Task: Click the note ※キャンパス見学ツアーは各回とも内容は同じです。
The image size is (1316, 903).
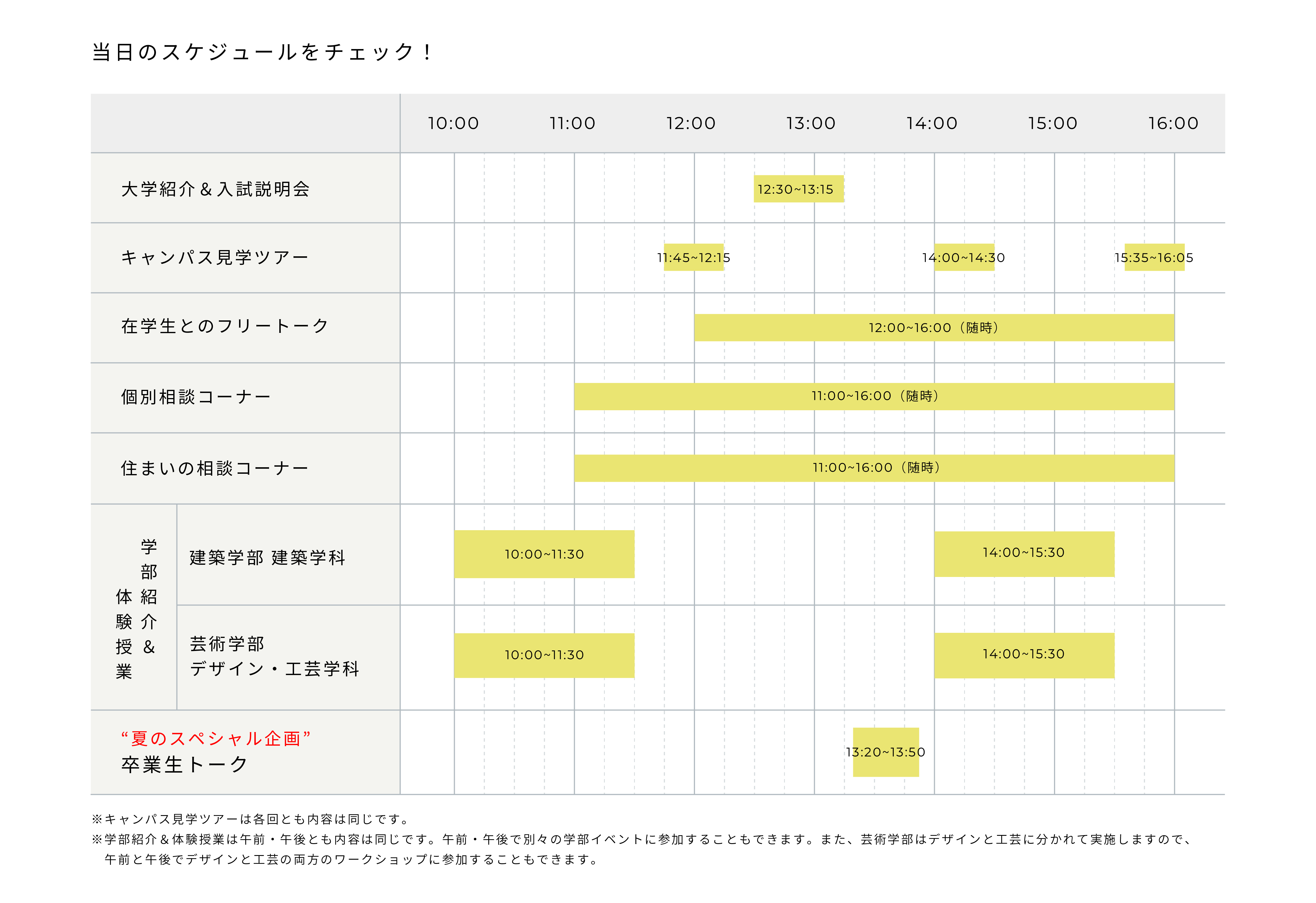Action: pos(250,819)
